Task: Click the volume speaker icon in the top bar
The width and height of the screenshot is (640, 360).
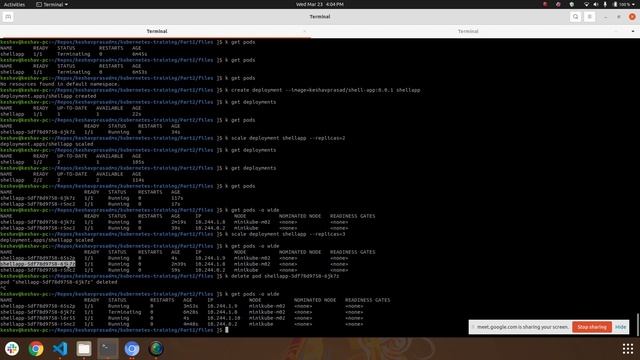Action: 596,4
